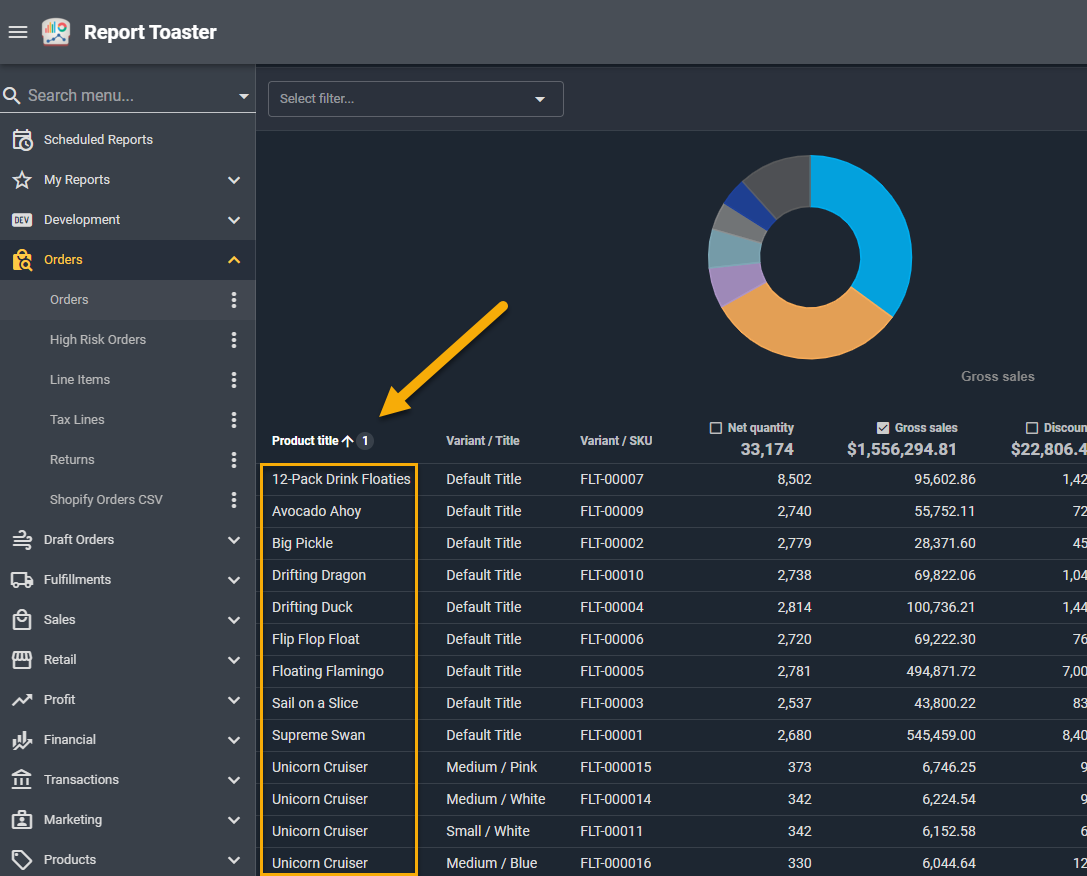Click the Products tag icon

(x=22, y=860)
